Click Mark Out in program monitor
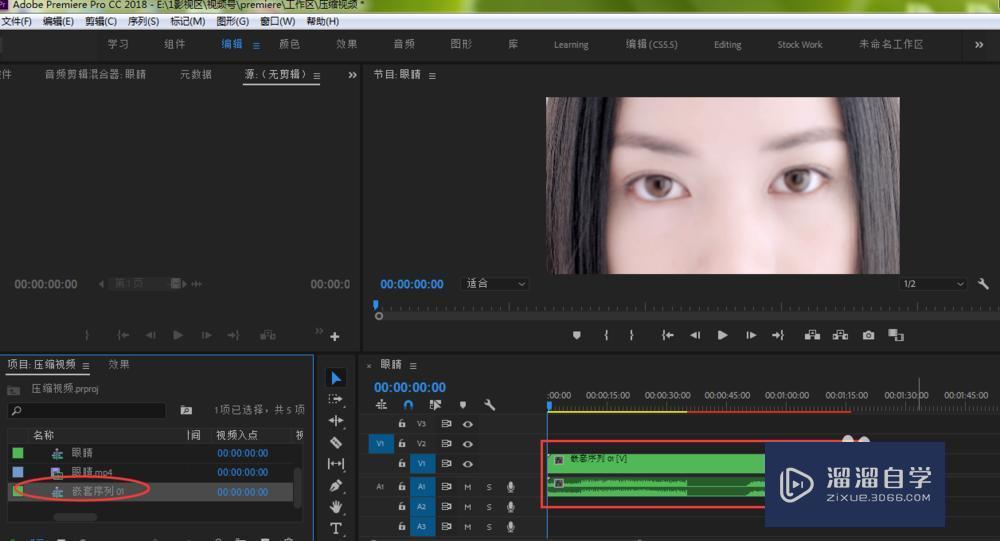1000x541 pixels. (631, 335)
